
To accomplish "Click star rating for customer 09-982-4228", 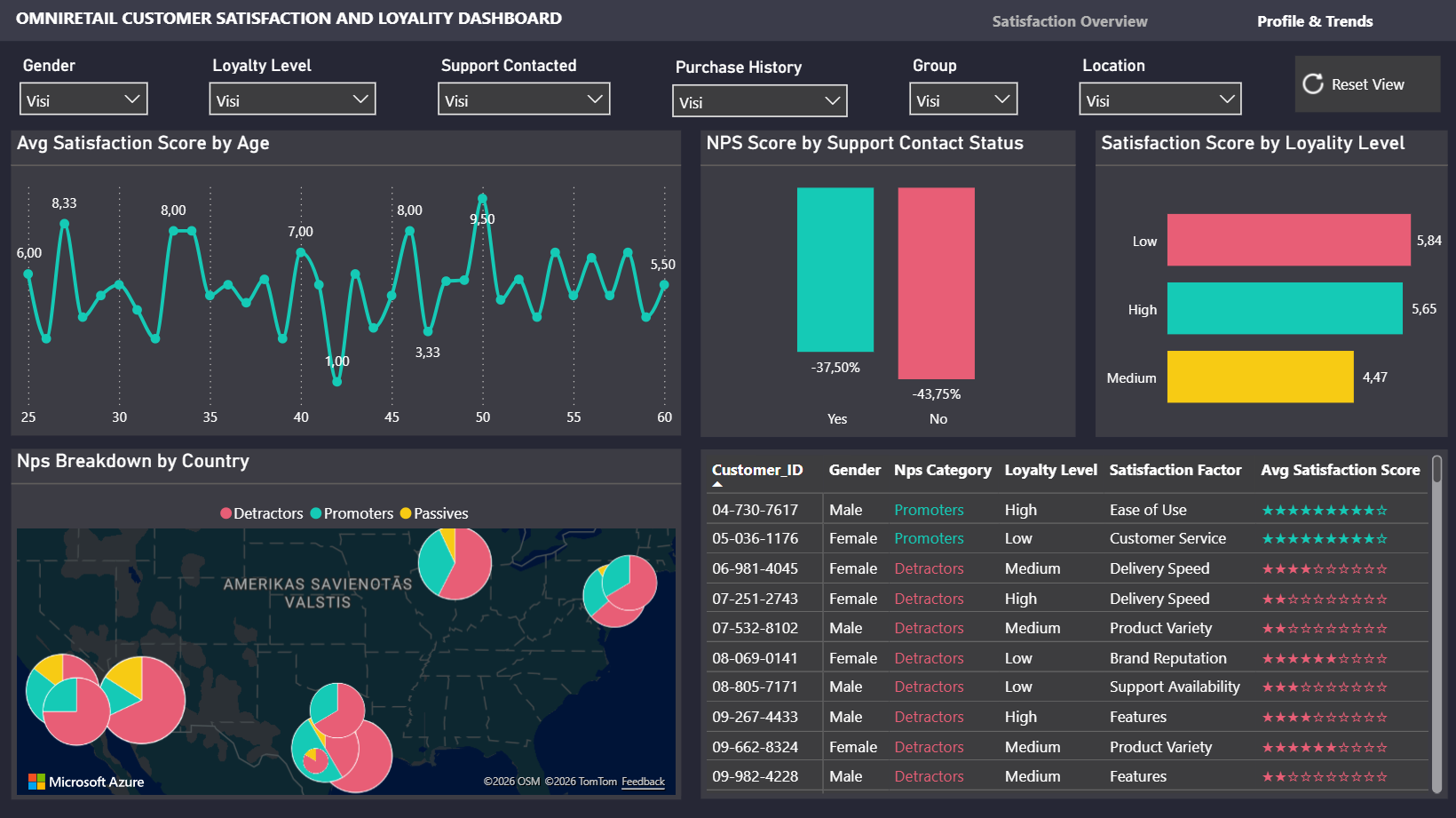I will [x=1325, y=777].
